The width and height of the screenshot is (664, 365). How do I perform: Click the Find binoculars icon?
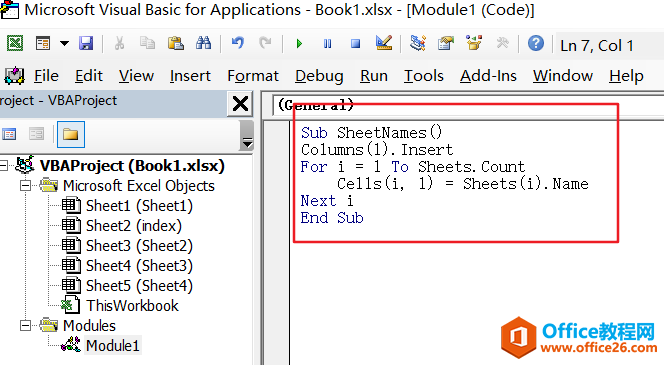[x=203, y=43]
